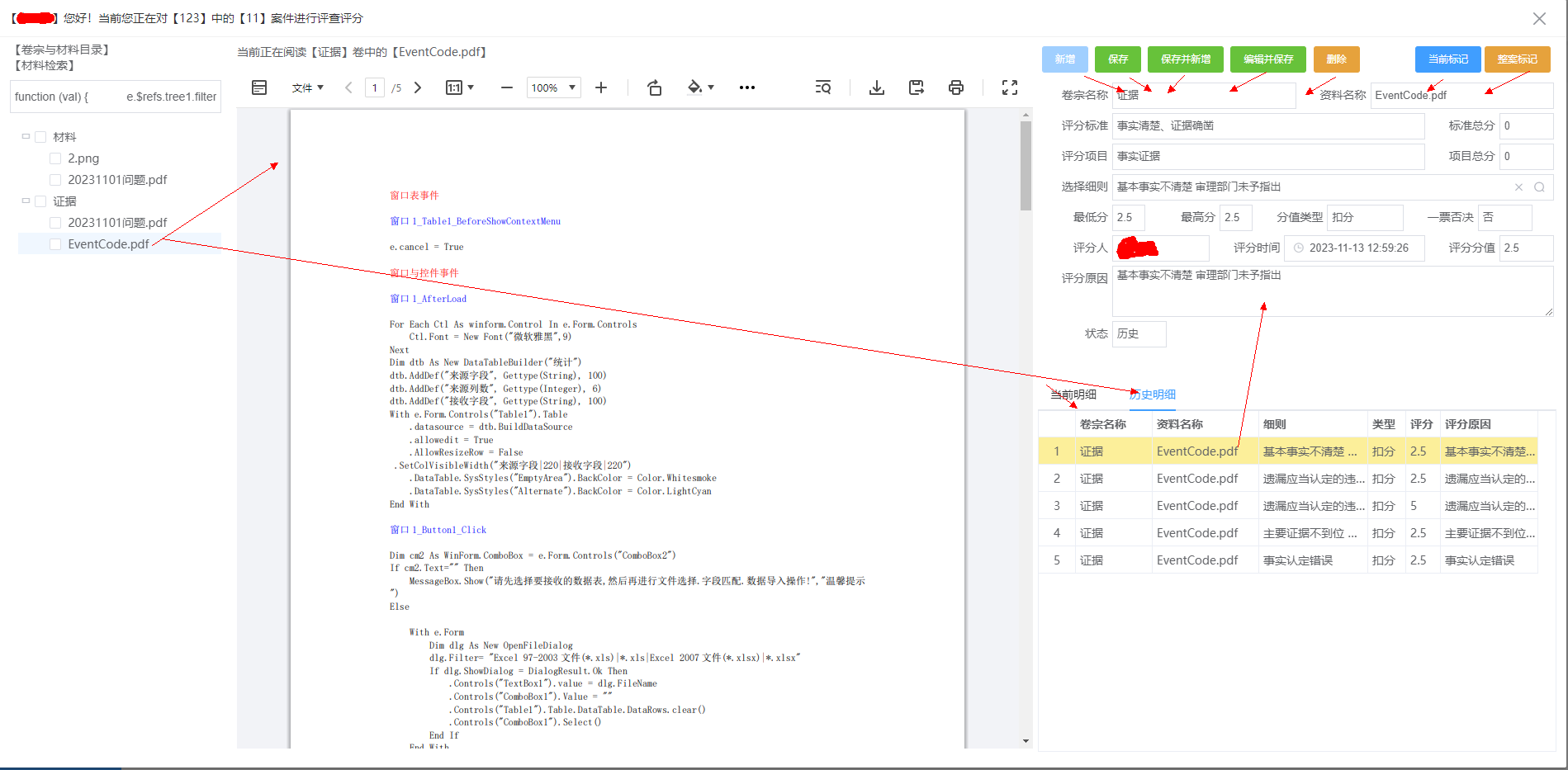Click the 当前标记 button
Image resolution: width=1568 pixels, height=770 pixels.
1448,59
